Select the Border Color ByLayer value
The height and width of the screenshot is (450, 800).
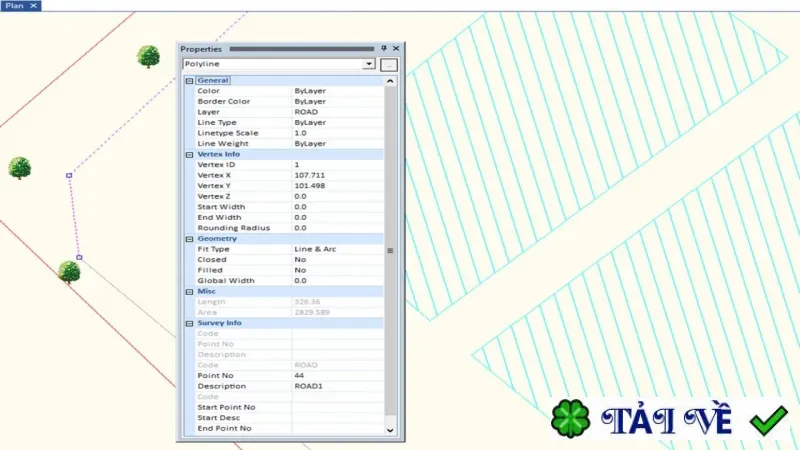click(338, 102)
